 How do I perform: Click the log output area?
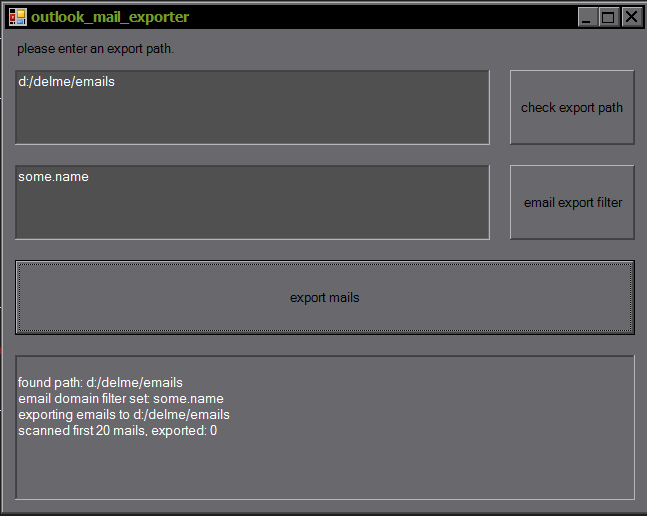tap(325, 428)
